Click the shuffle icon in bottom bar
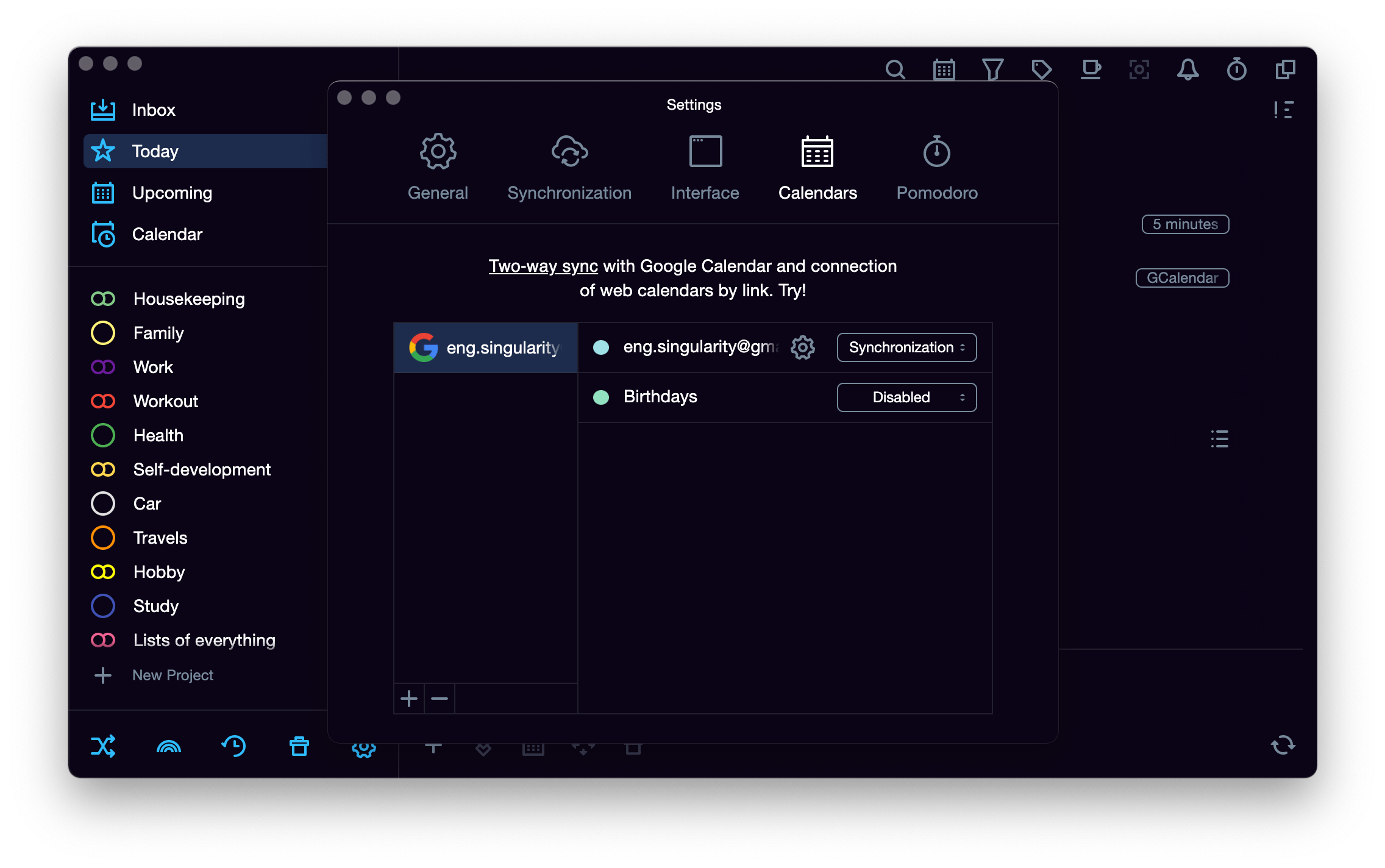The image size is (1385, 868). tap(103, 746)
